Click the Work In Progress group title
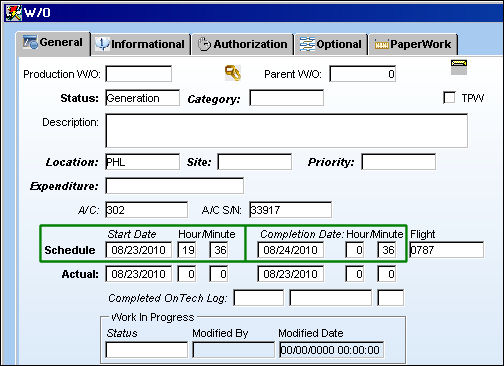 pos(152,317)
